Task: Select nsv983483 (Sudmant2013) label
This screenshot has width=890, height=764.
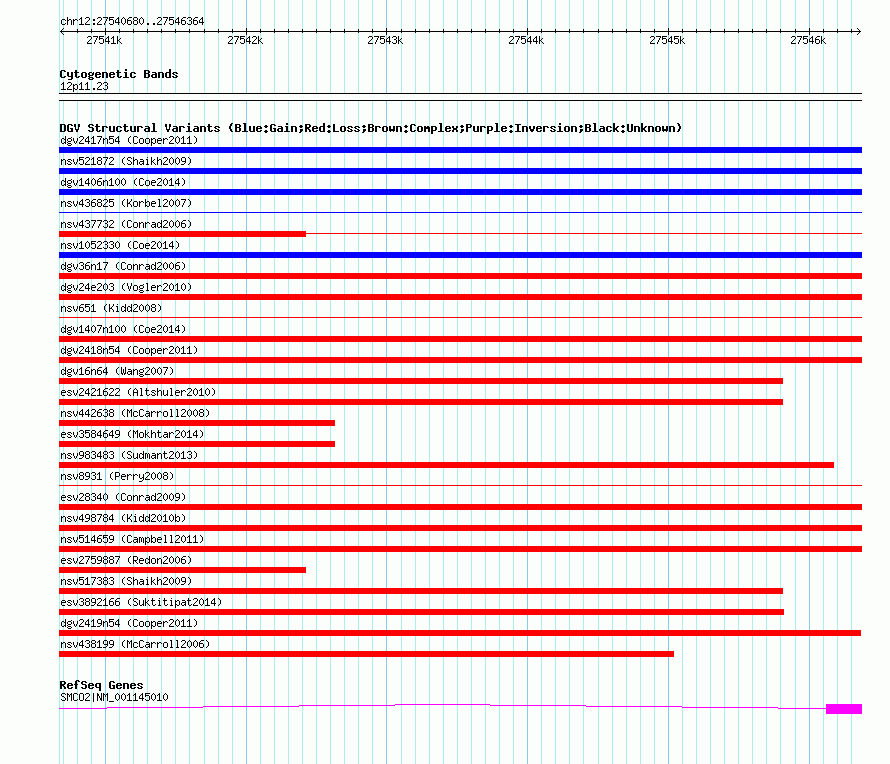Action: tap(129, 455)
